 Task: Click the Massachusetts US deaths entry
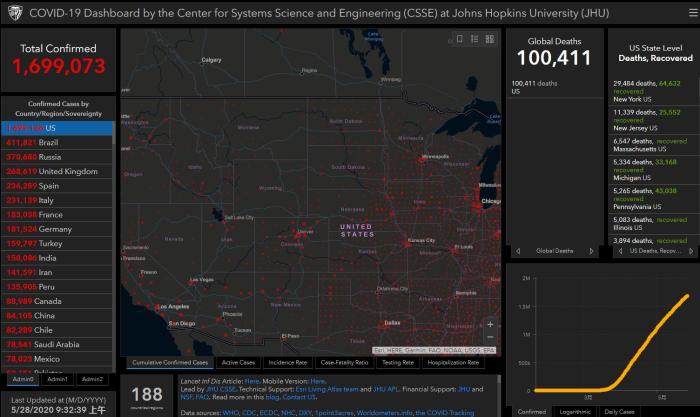point(654,145)
